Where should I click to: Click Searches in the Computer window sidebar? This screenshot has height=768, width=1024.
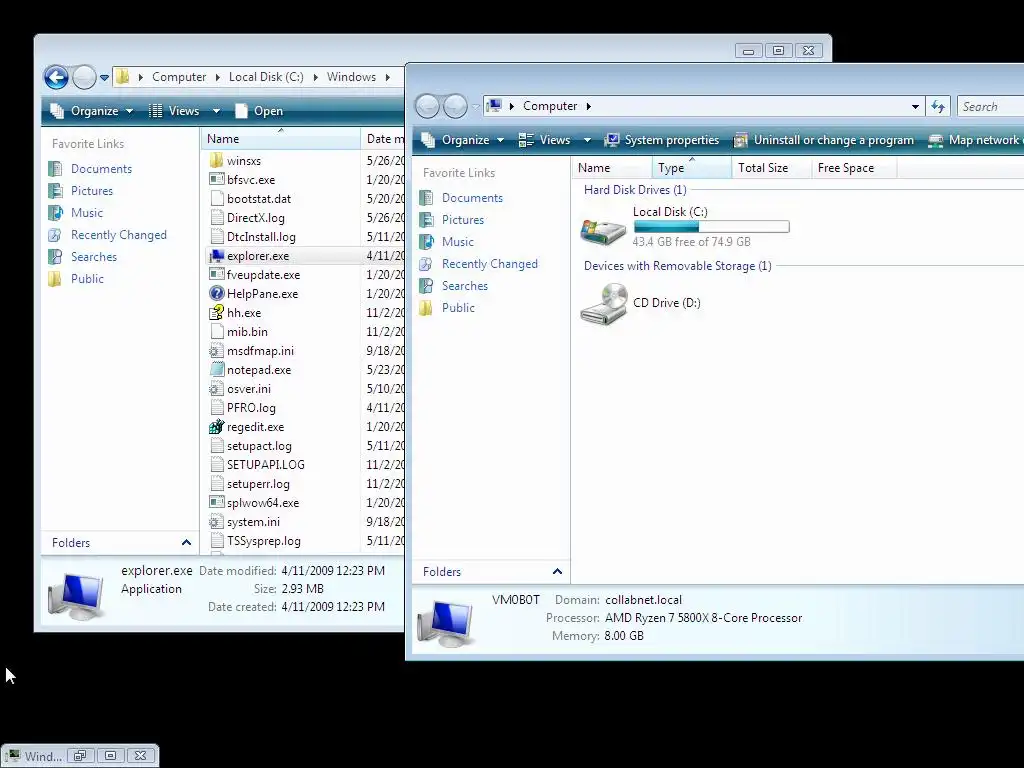tap(464, 285)
